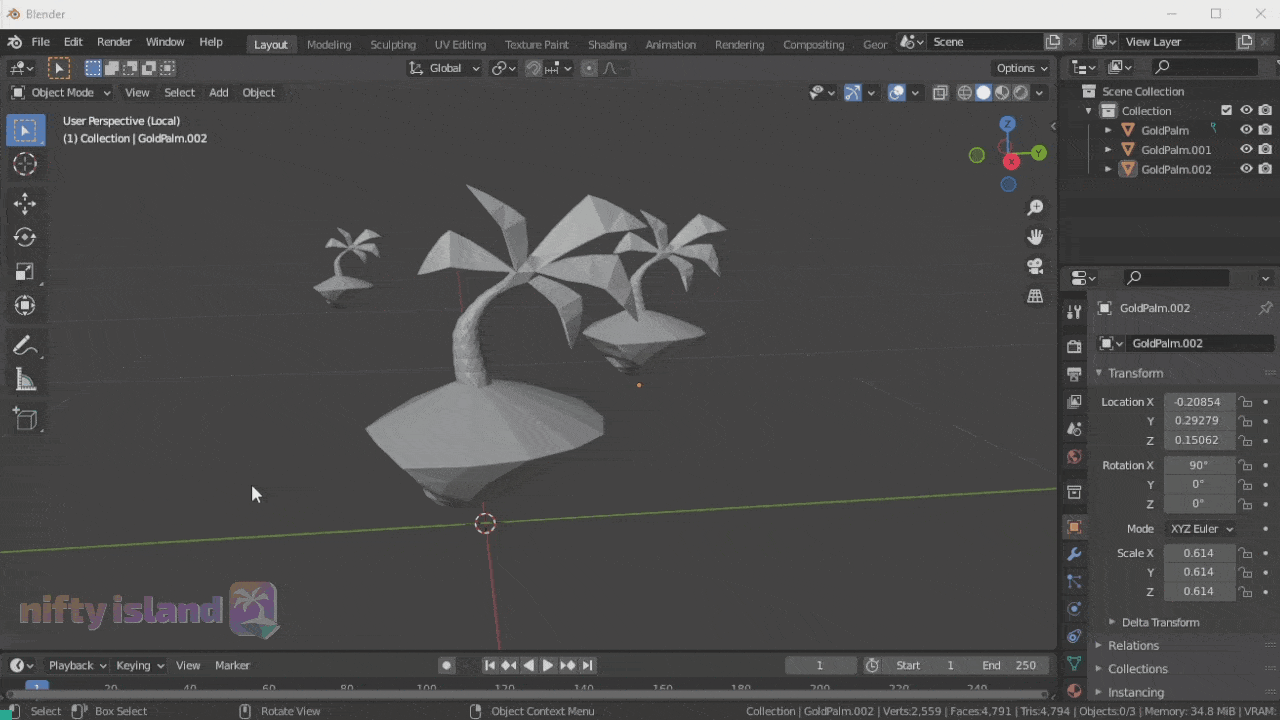Select the Rotate tool
This screenshot has height=720, width=1280.
25,238
